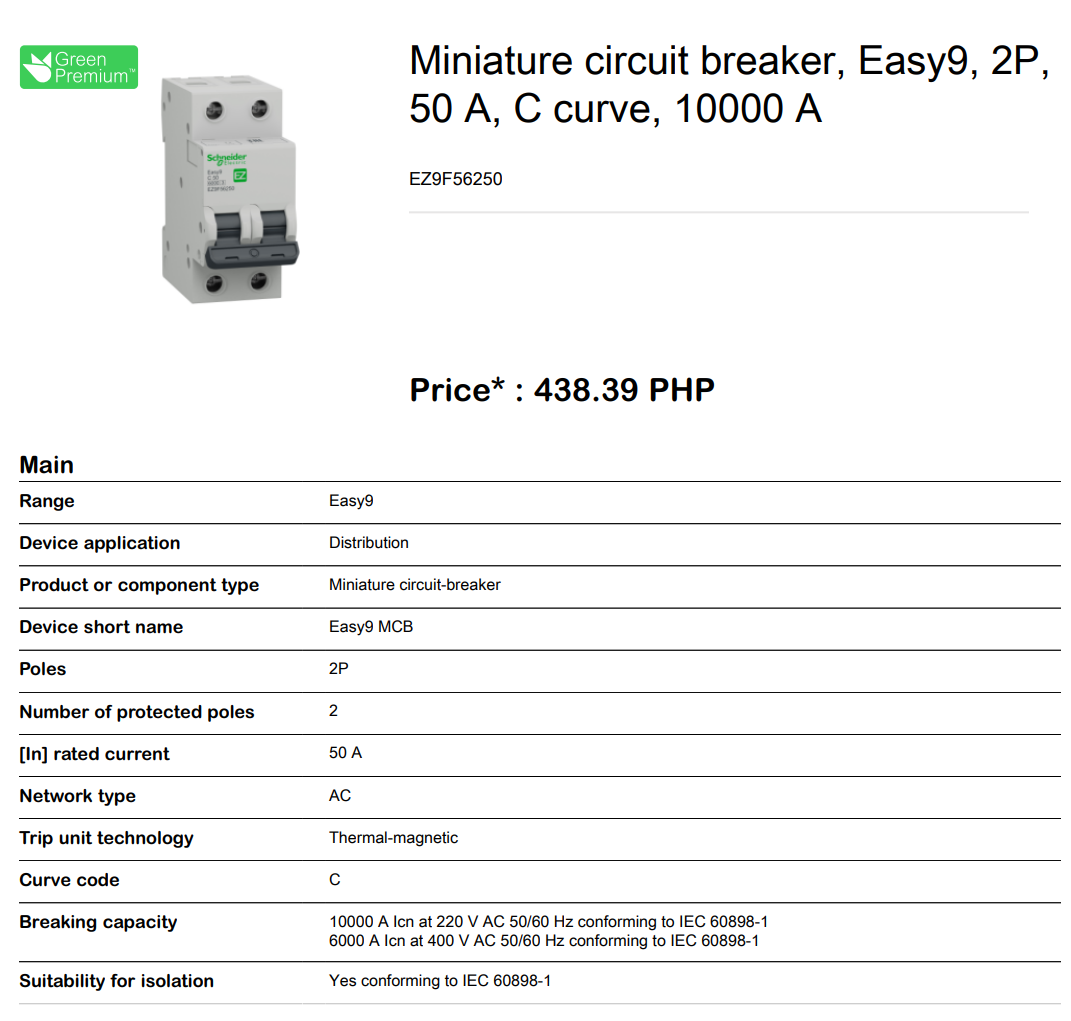1071x1021 pixels.
Task: Click the Thermal-magnetic trip unit value
Action: pos(393,838)
